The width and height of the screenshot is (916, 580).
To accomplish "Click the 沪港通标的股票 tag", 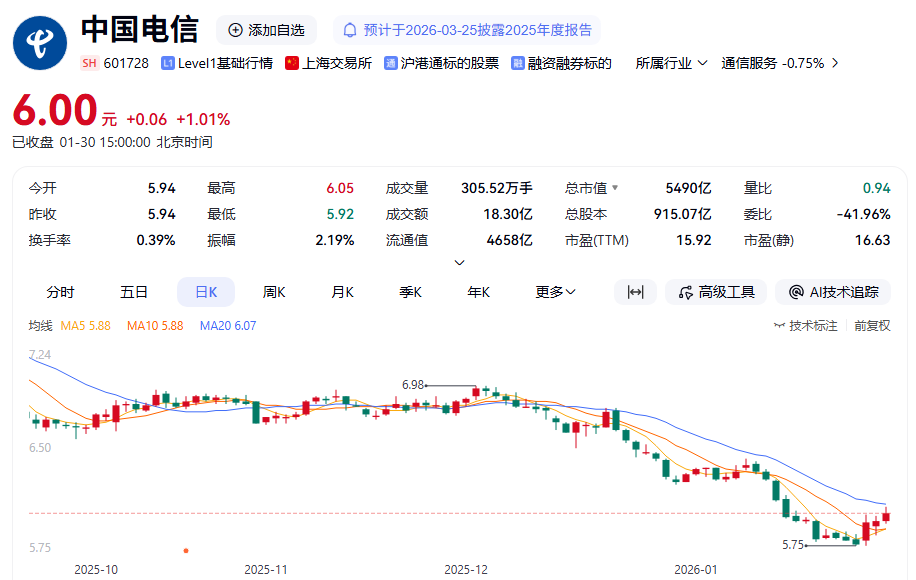I will pyautogui.click(x=441, y=63).
